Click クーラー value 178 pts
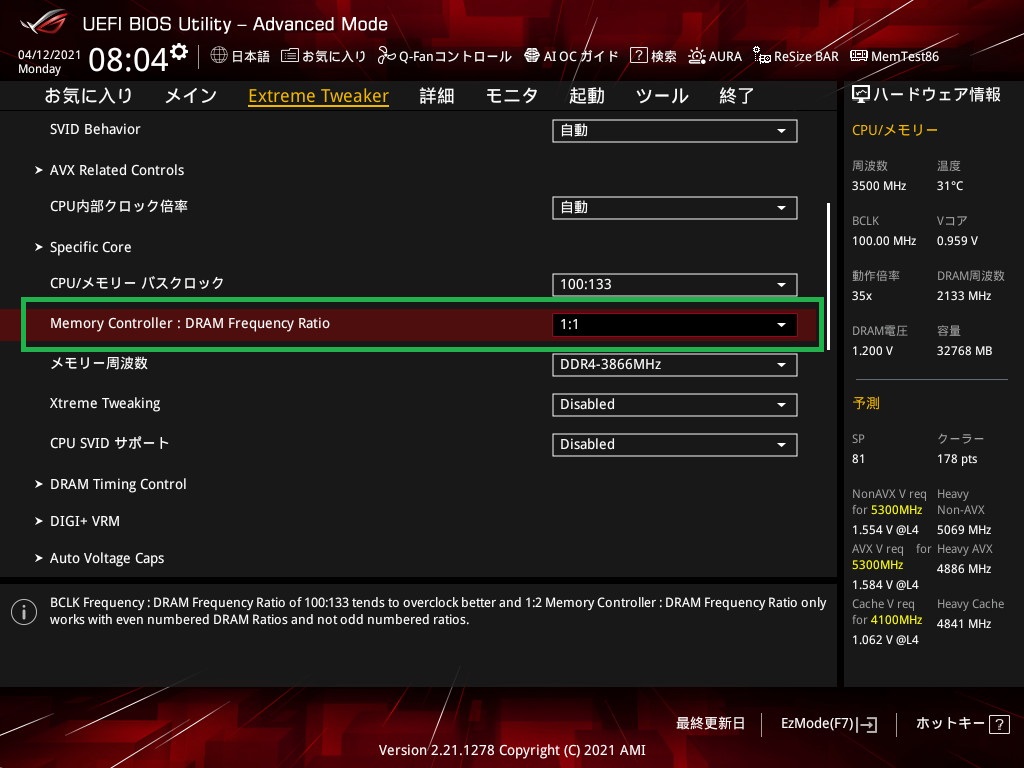The height and width of the screenshot is (768, 1024). pyautogui.click(x=957, y=459)
